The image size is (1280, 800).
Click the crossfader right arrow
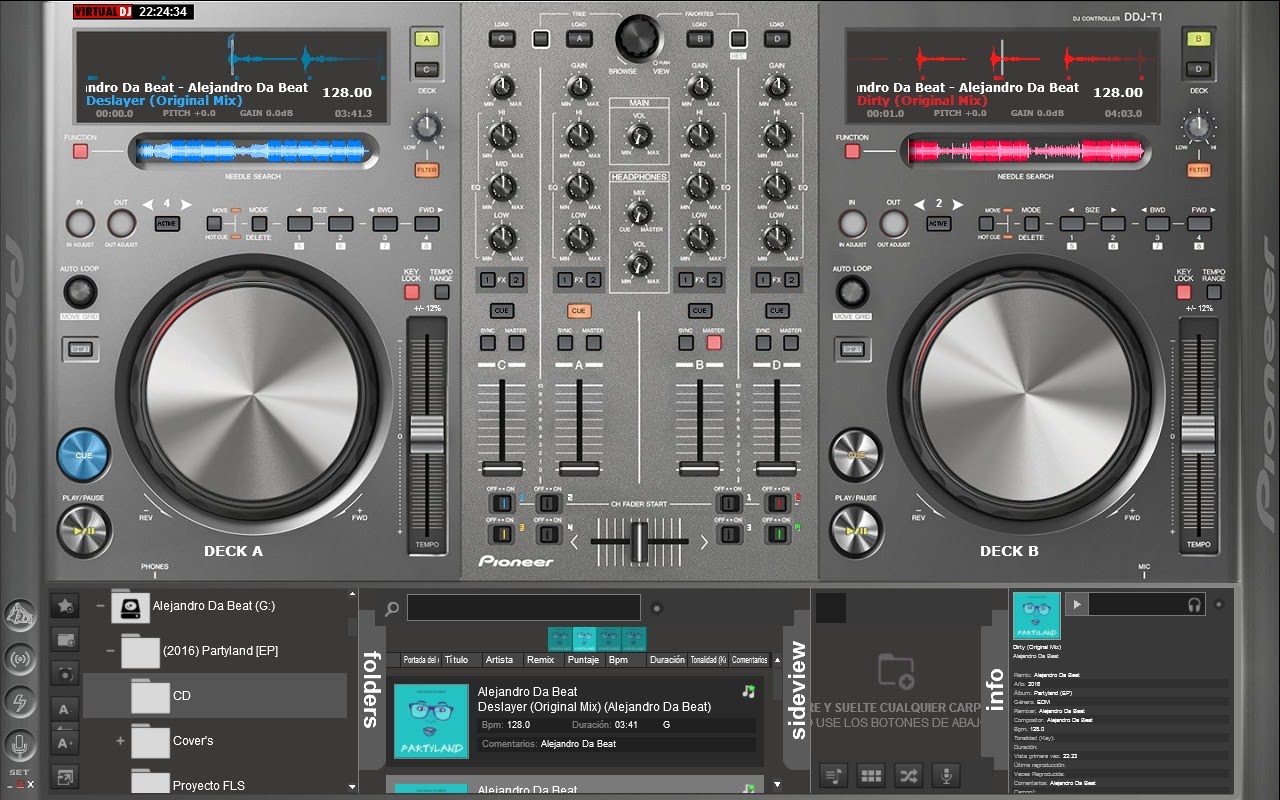point(704,542)
